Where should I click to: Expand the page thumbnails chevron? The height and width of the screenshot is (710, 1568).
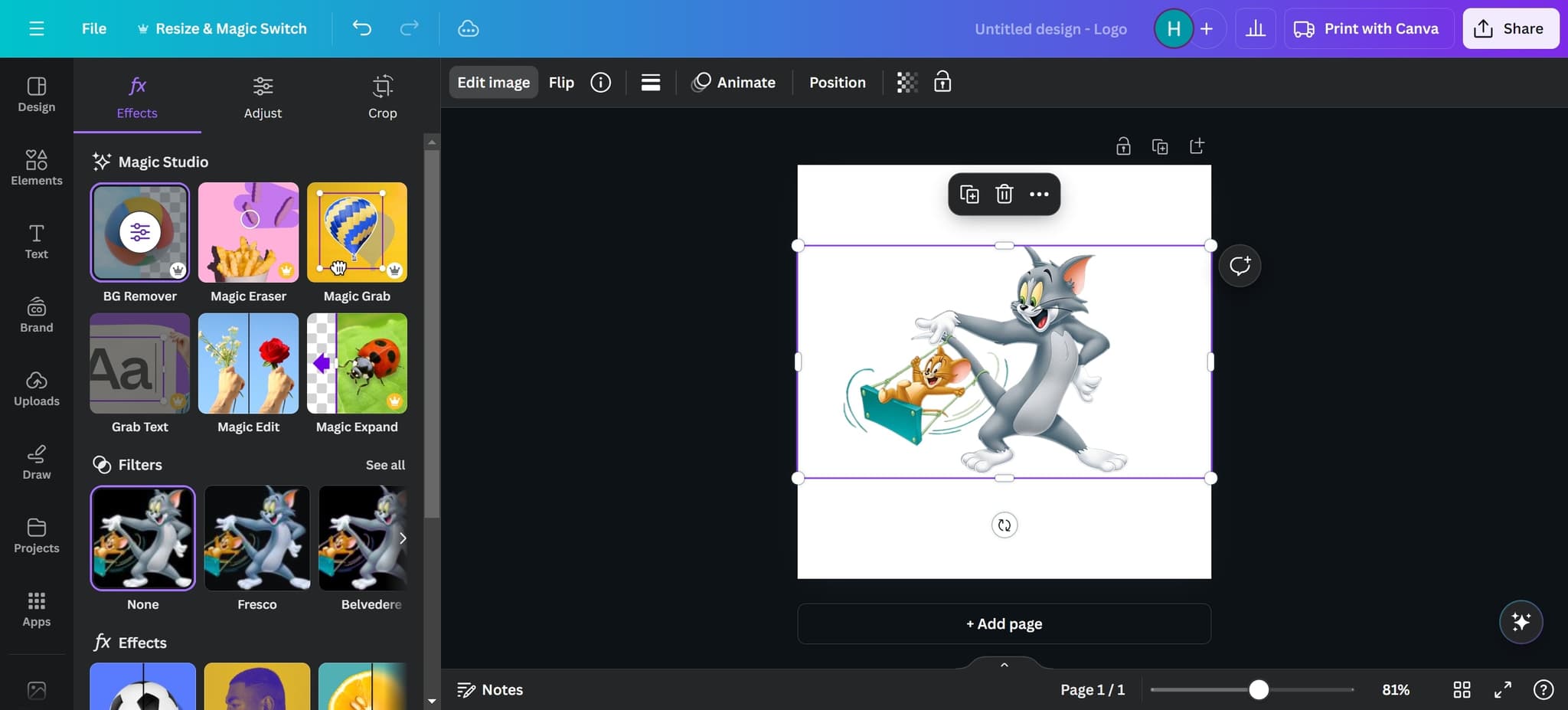(x=1004, y=664)
